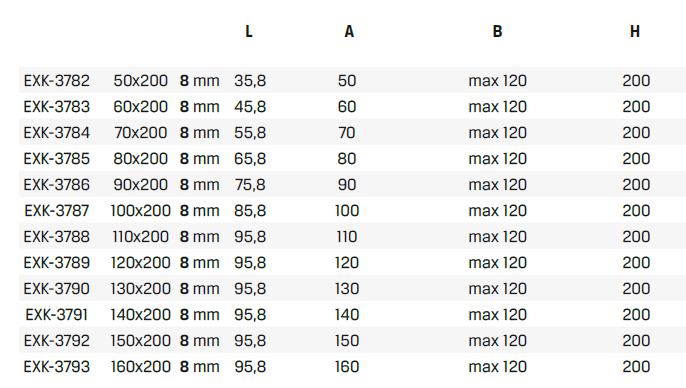
Task: Click product code EXK-3790
Action: tap(56, 289)
